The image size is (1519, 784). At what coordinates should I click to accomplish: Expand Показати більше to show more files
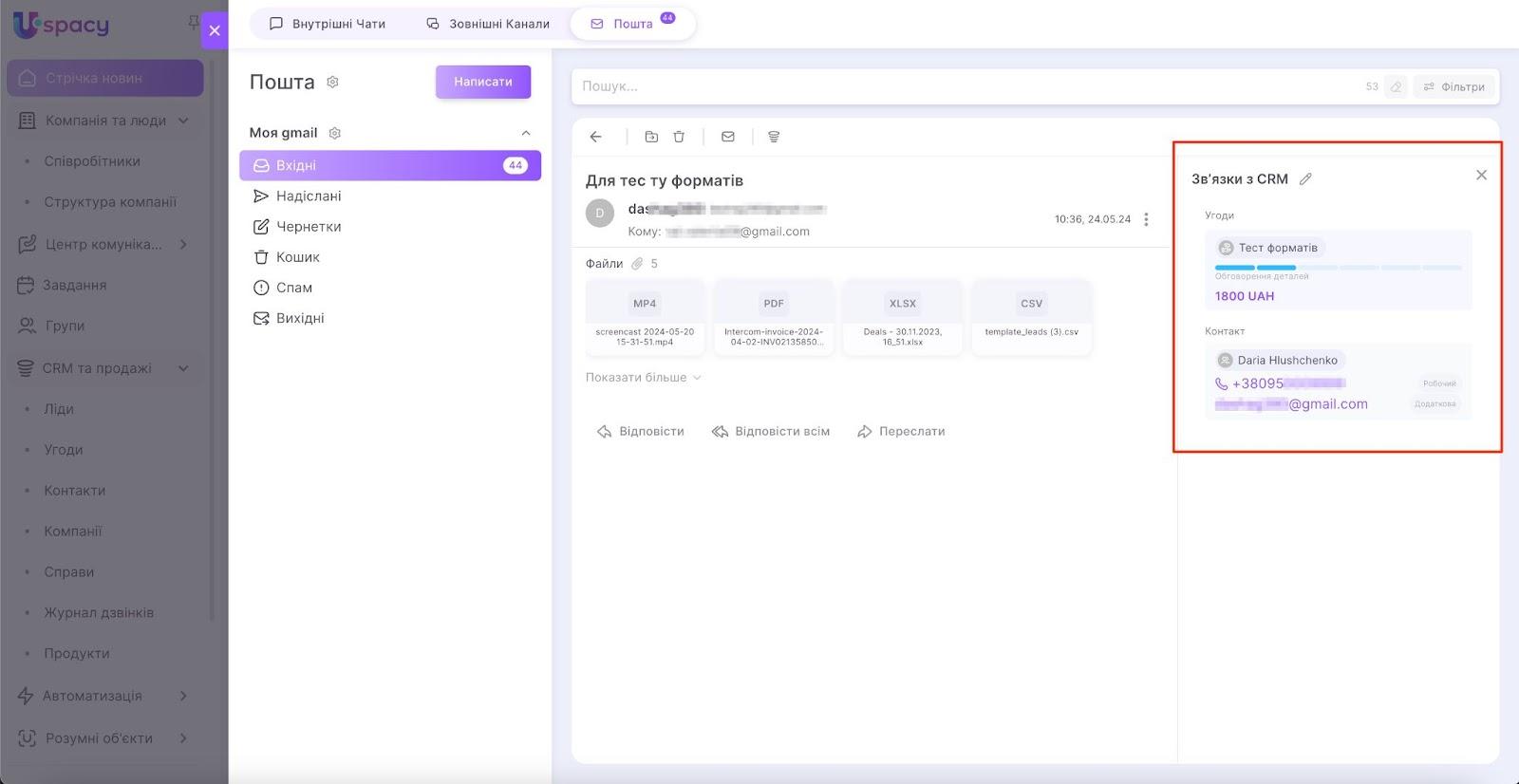(644, 378)
